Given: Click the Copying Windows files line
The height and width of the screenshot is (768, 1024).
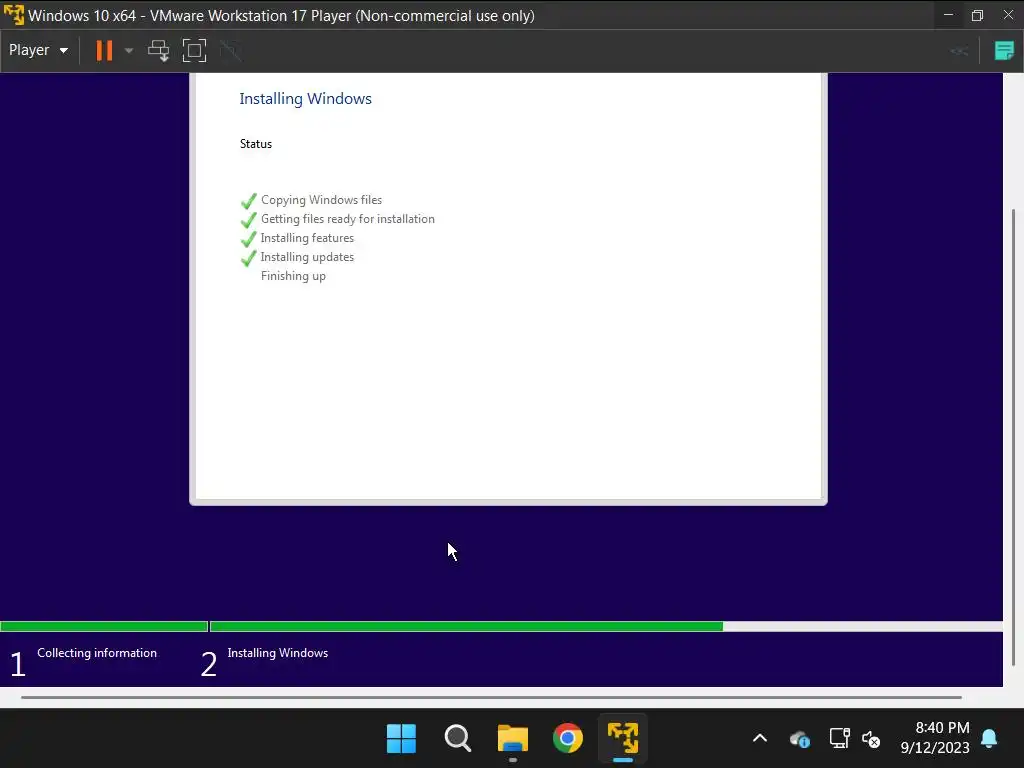Looking at the screenshot, I should click(321, 200).
